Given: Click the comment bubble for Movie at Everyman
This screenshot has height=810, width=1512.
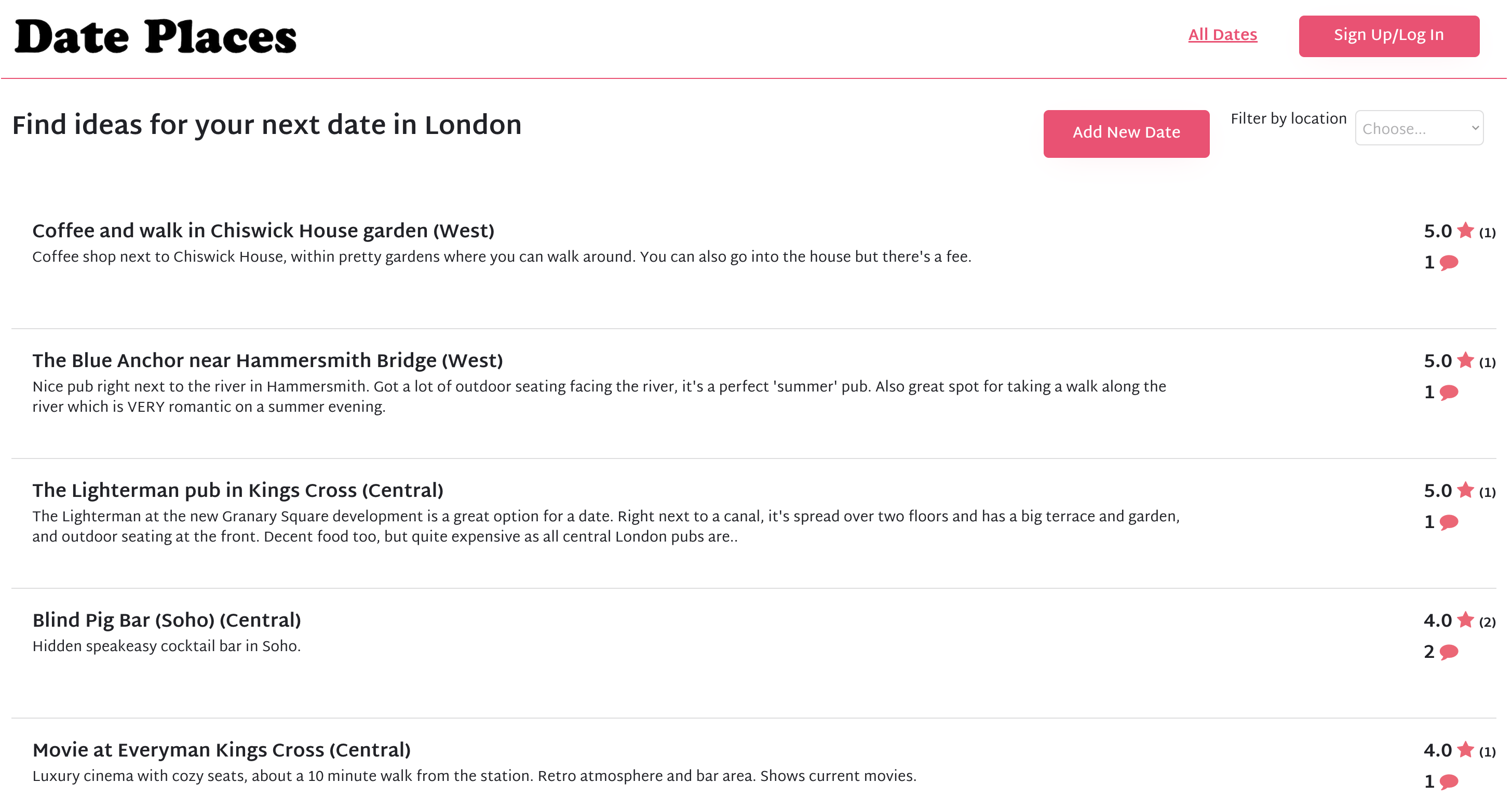Looking at the screenshot, I should click(1449, 782).
